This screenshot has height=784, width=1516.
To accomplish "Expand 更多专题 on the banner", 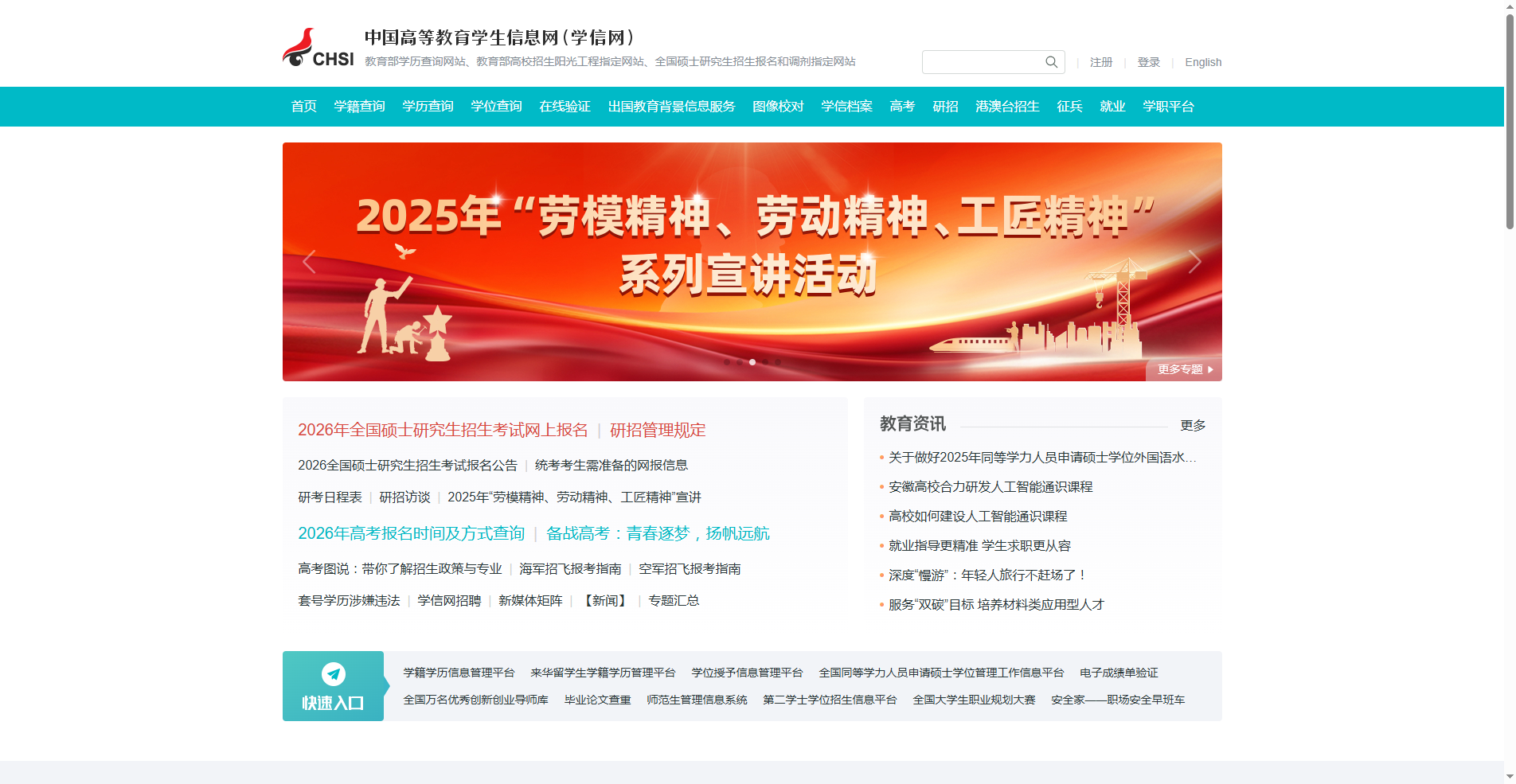I will click(1183, 369).
